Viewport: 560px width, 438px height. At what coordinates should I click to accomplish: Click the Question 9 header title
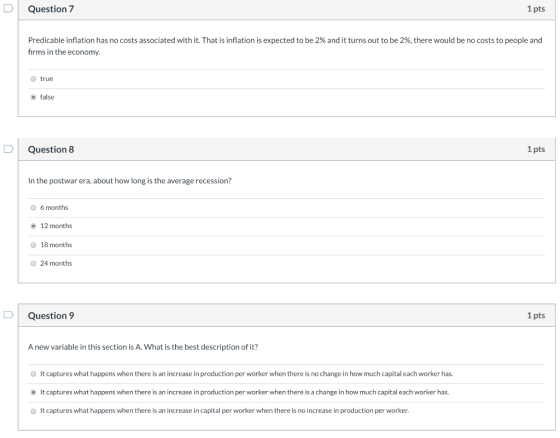pyautogui.click(x=51, y=316)
